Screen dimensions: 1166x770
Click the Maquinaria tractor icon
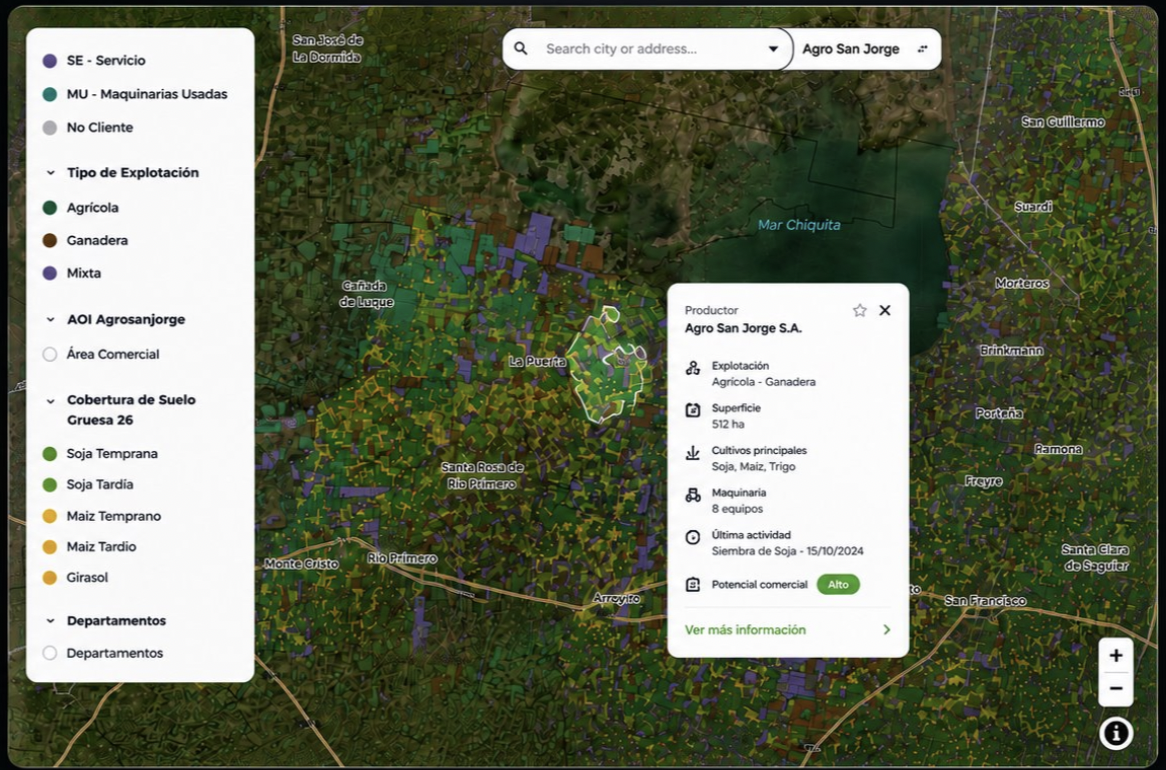point(692,495)
